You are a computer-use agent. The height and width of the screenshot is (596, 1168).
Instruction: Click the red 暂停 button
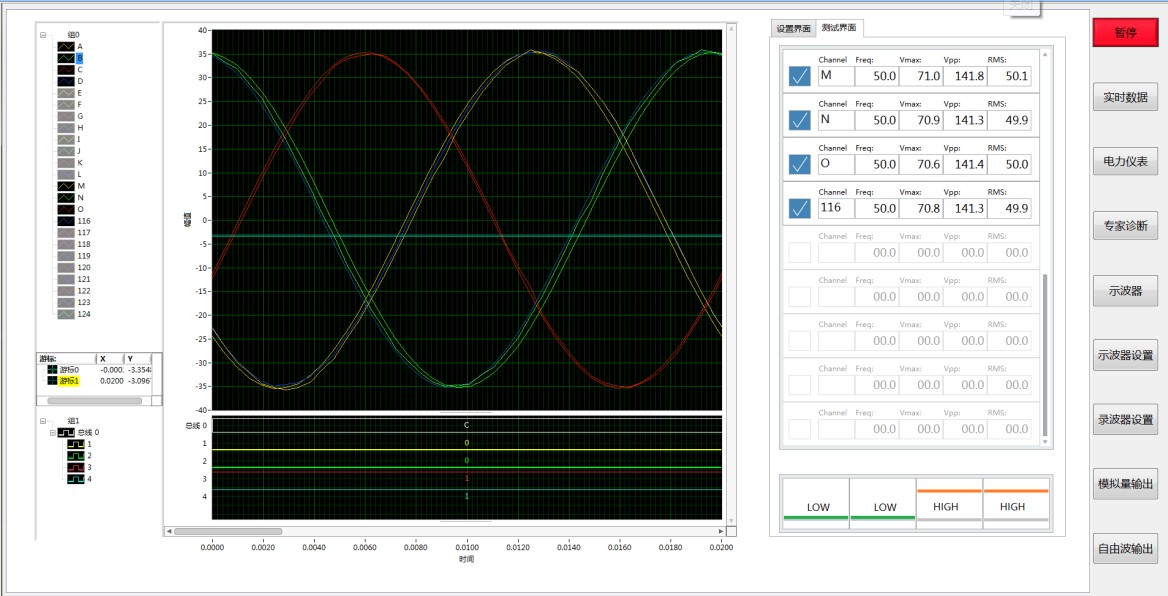click(x=1125, y=33)
